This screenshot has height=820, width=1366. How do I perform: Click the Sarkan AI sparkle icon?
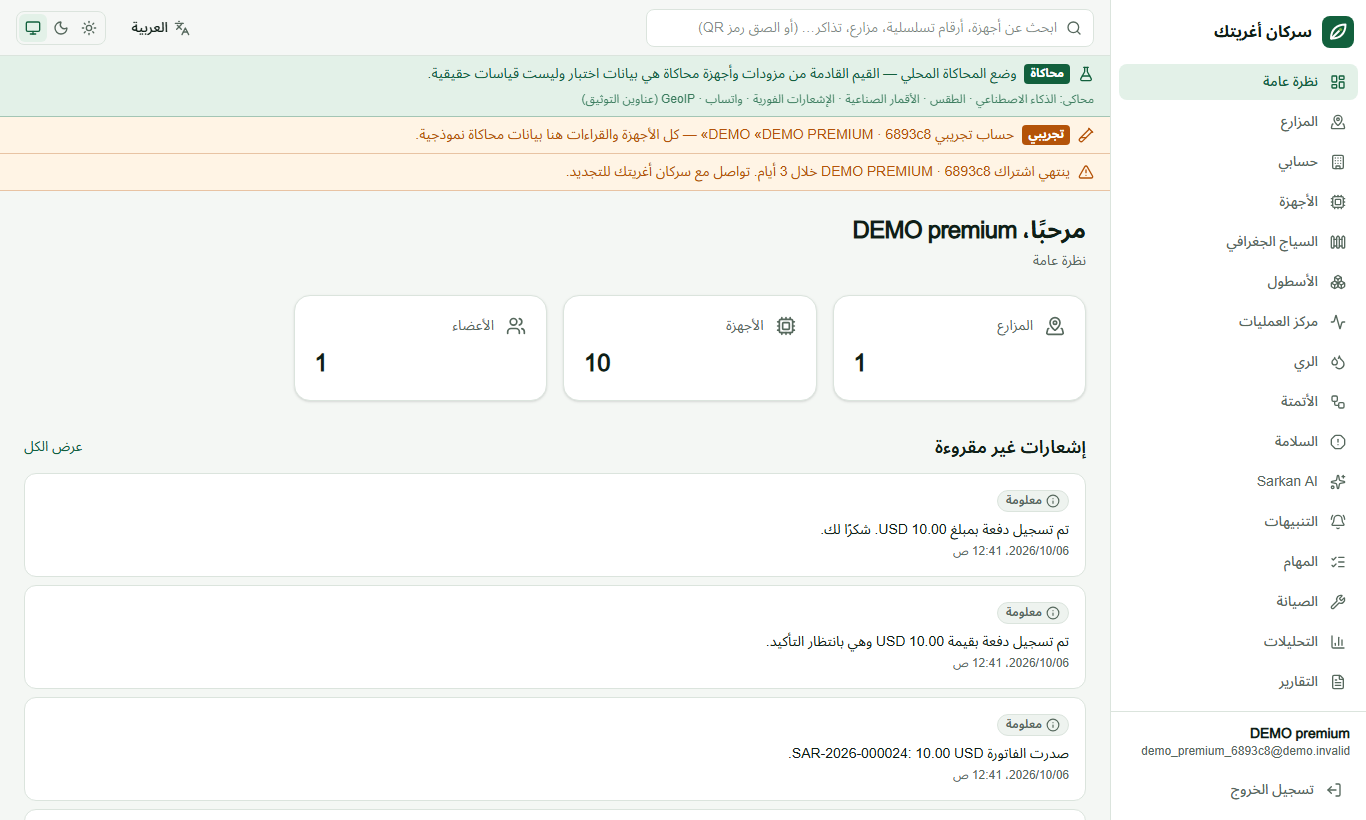click(1338, 482)
